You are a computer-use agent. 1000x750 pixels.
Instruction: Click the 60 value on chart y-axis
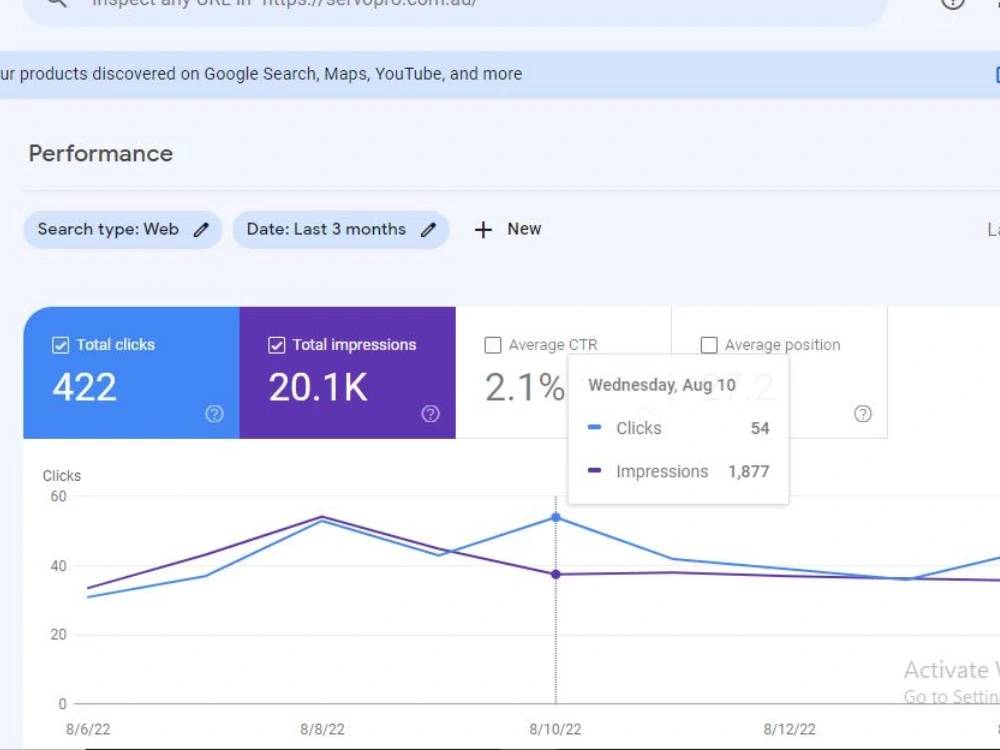[x=58, y=496]
